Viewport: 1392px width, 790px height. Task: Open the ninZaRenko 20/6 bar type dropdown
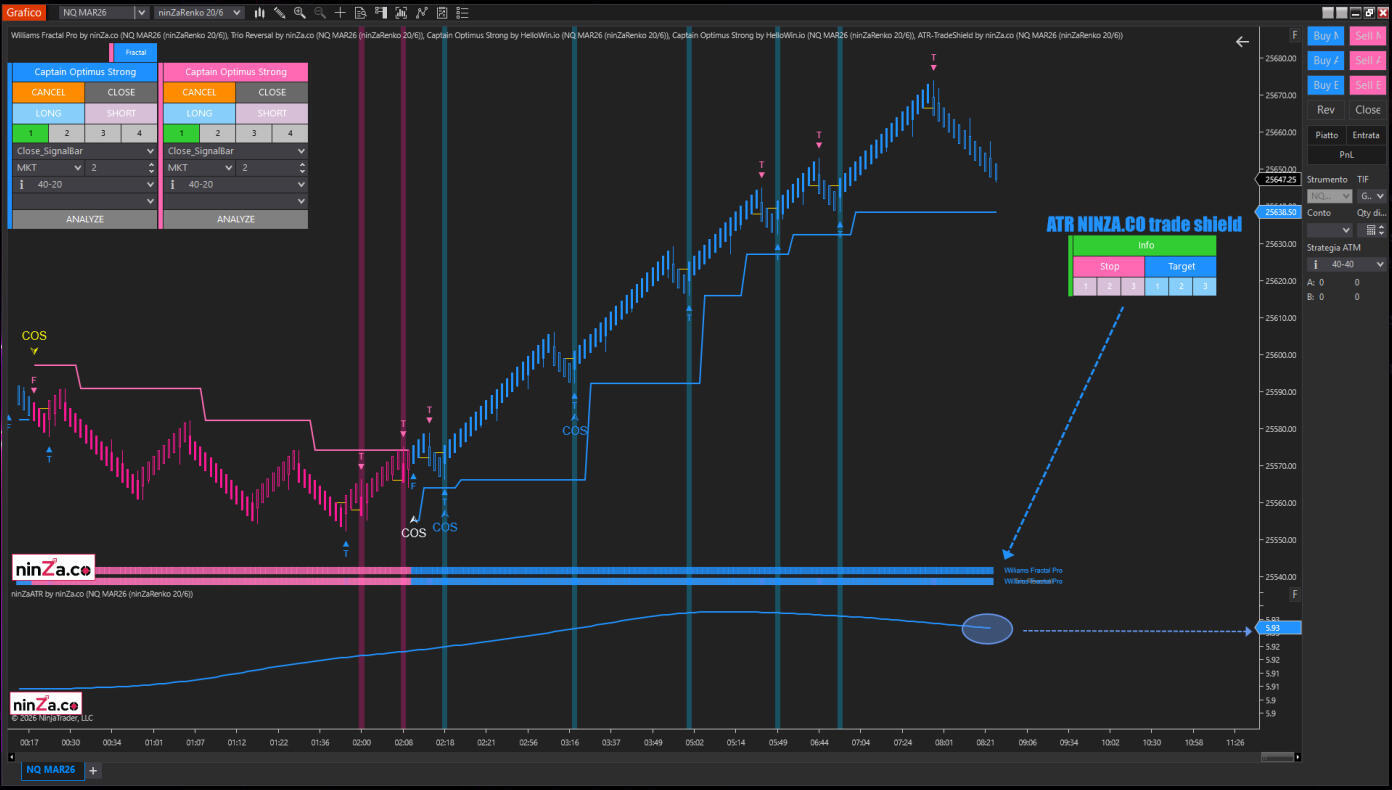(236, 12)
